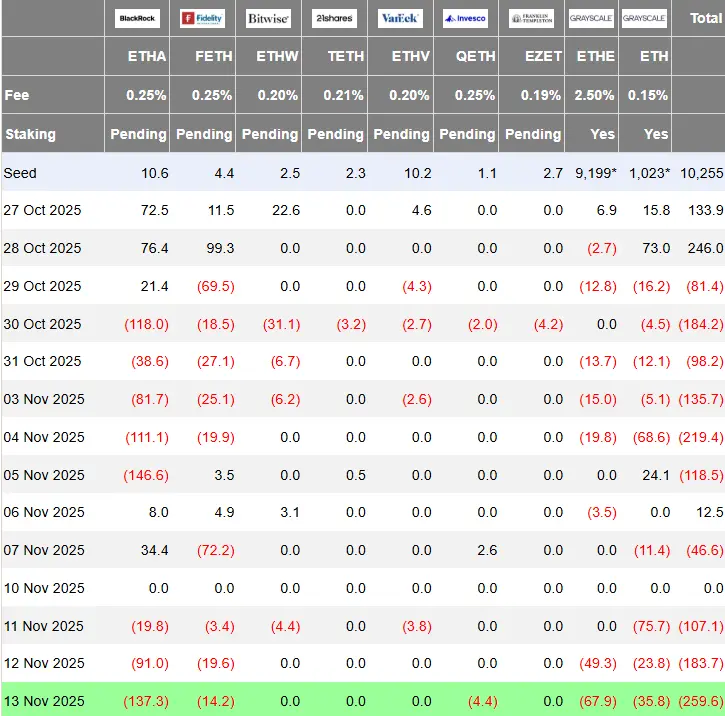Image resolution: width=725 pixels, height=716 pixels.
Task: Click the 0.21% fee for TETH
Action: tap(343, 95)
